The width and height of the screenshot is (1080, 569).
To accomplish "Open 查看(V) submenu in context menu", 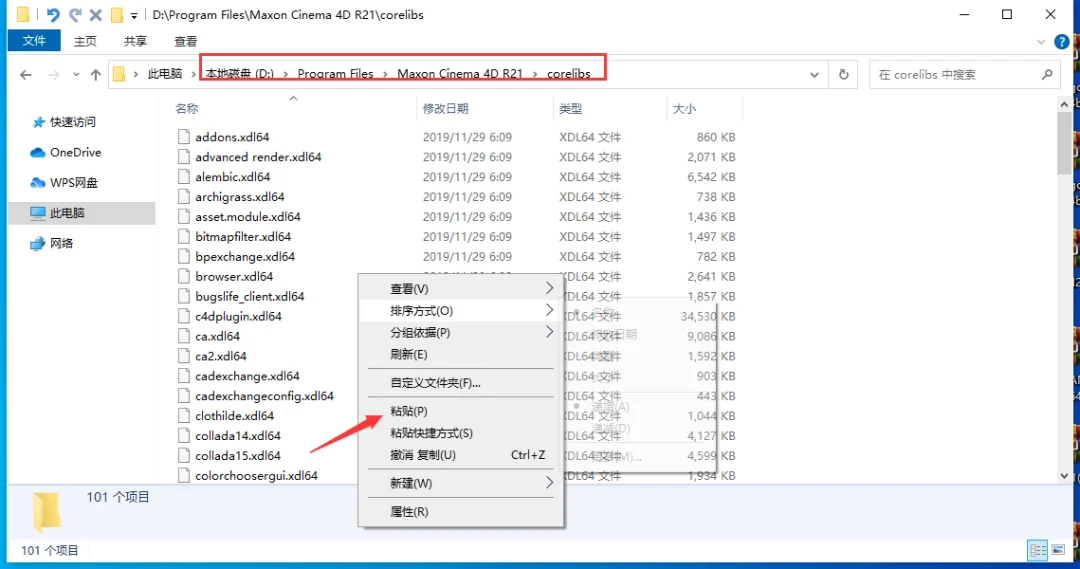I will click(x=461, y=289).
